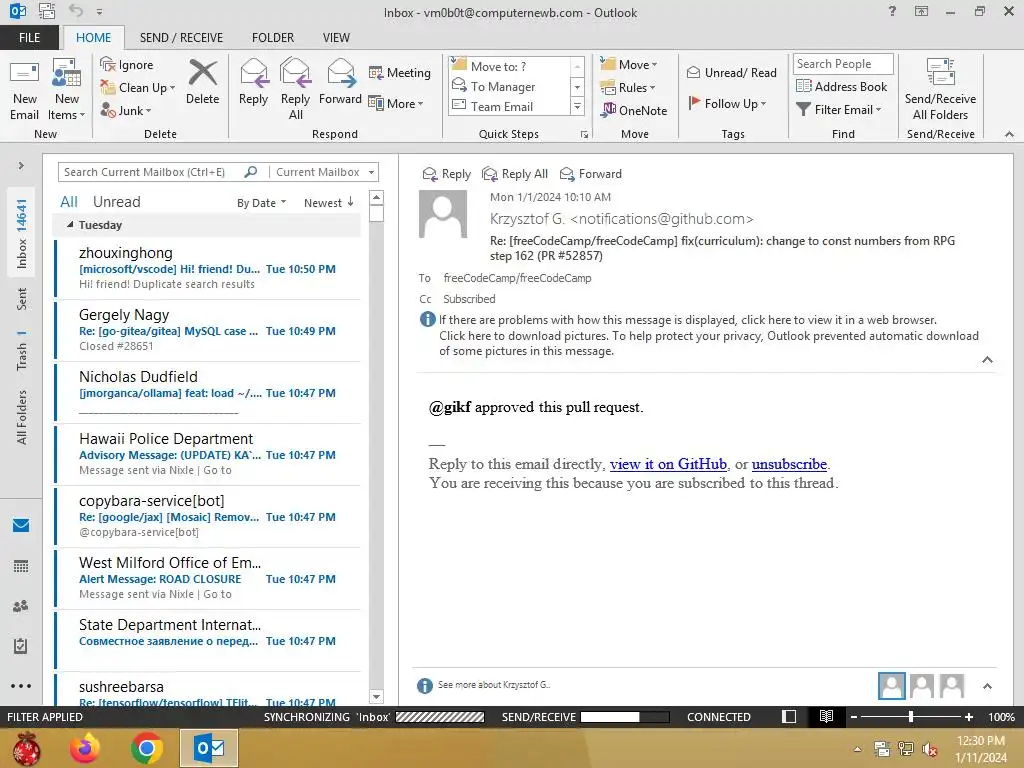The image size is (1024, 768).
Task: Click Send/Receive All Folders
Action: coord(940,90)
